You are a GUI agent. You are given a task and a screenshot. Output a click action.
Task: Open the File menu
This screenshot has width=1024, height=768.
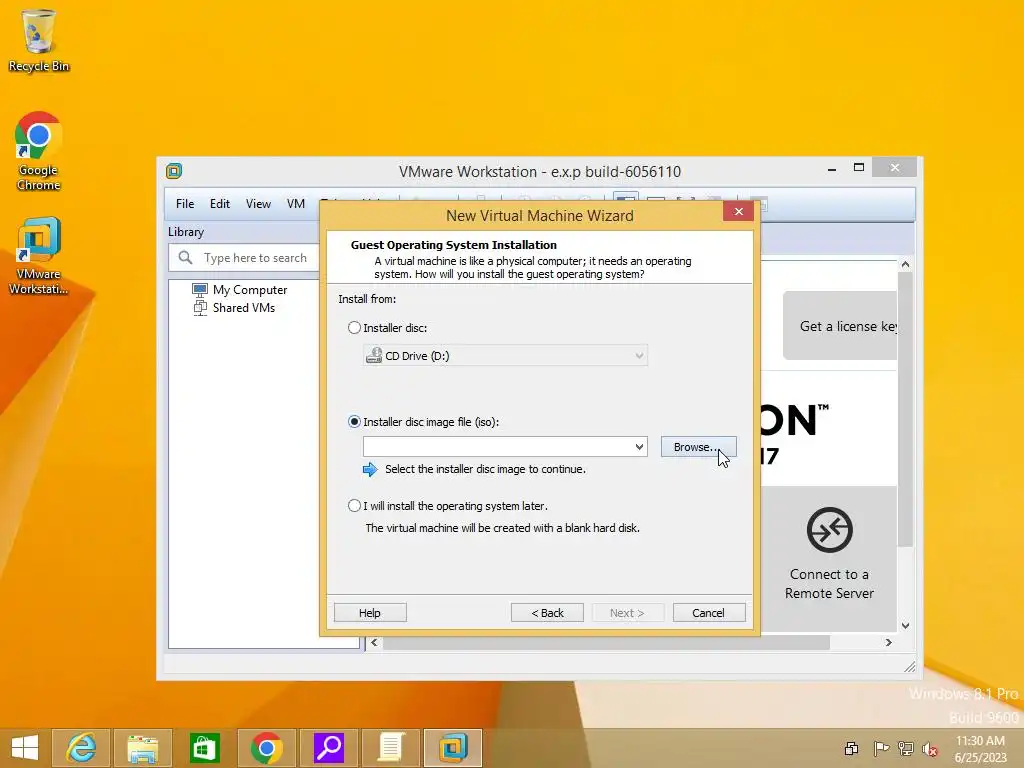pyautogui.click(x=185, y=204)
